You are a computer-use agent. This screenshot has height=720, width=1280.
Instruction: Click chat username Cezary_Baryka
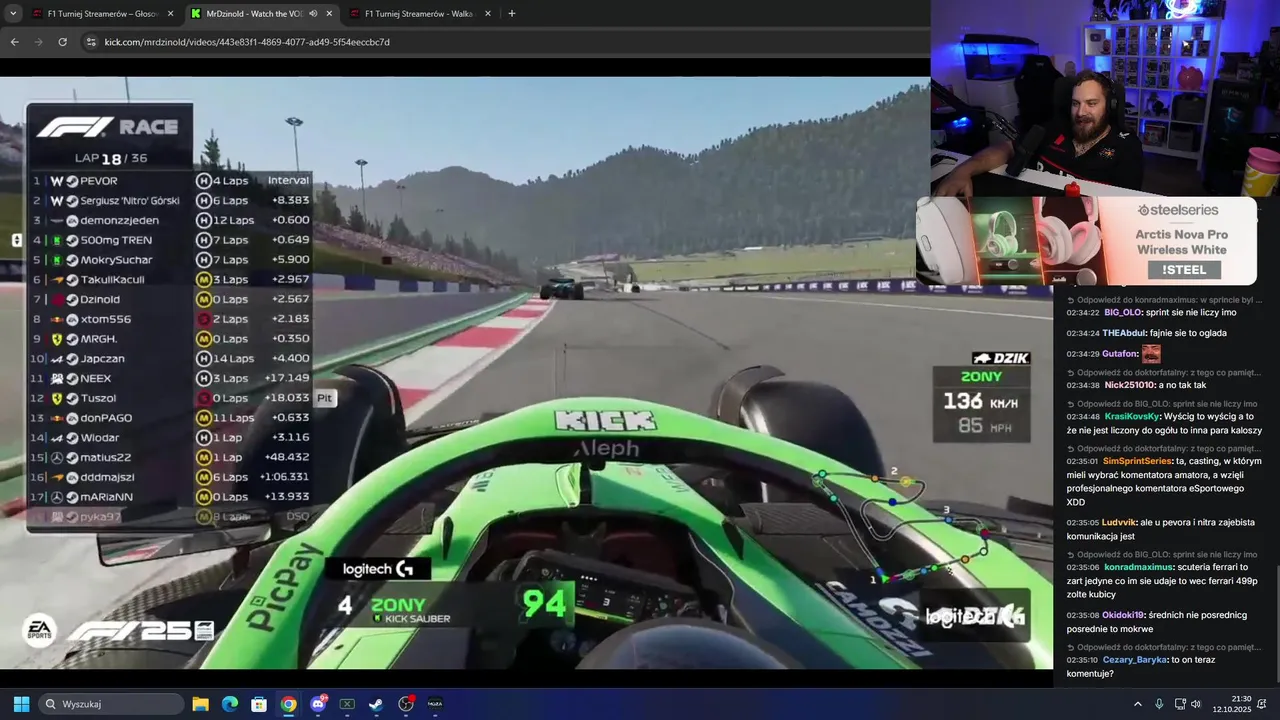tap(1137, 660)
